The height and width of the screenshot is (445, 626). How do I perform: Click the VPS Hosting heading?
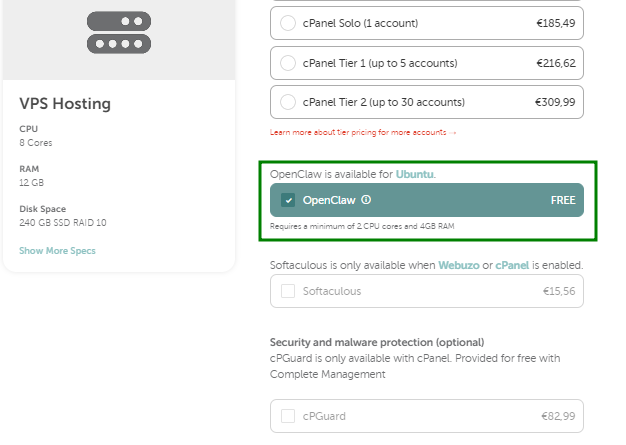[65, 104]
